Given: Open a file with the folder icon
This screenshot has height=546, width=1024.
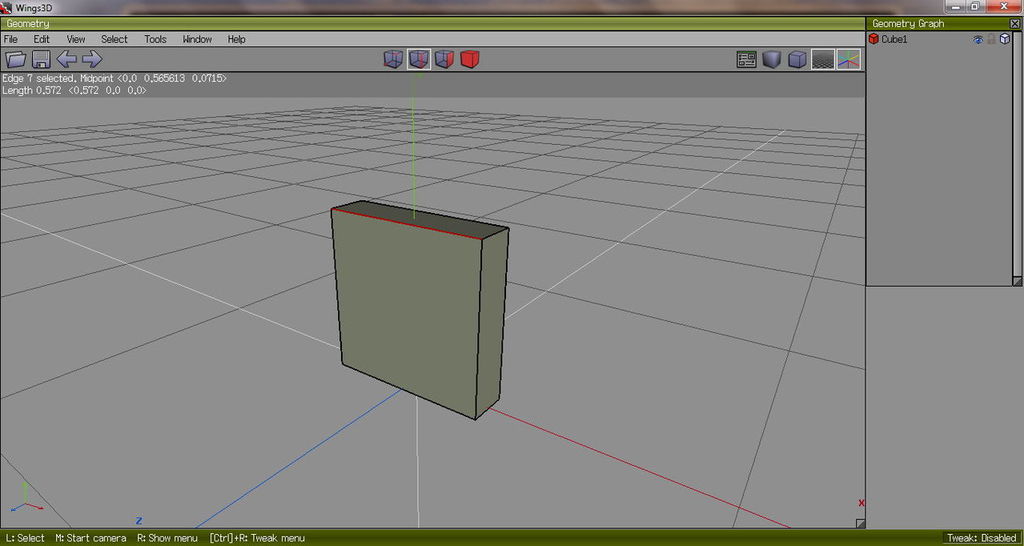Looking at the screenshot, I should click(x=15, y=59).
